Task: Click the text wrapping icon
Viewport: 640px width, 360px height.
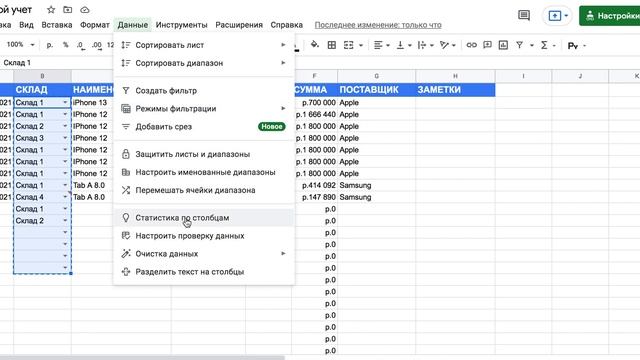Action: (422, 45)
